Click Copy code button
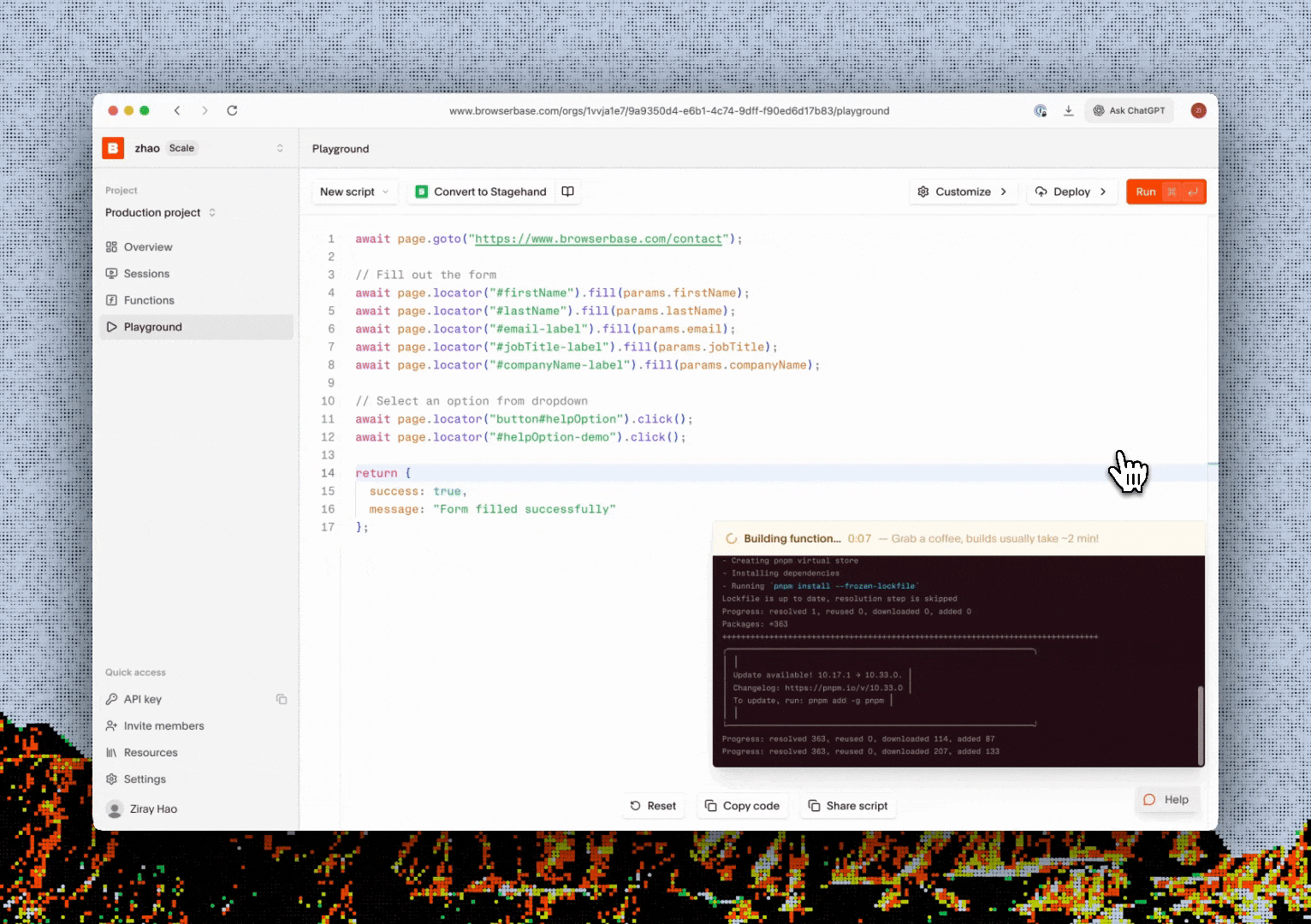 click(742, 806)
